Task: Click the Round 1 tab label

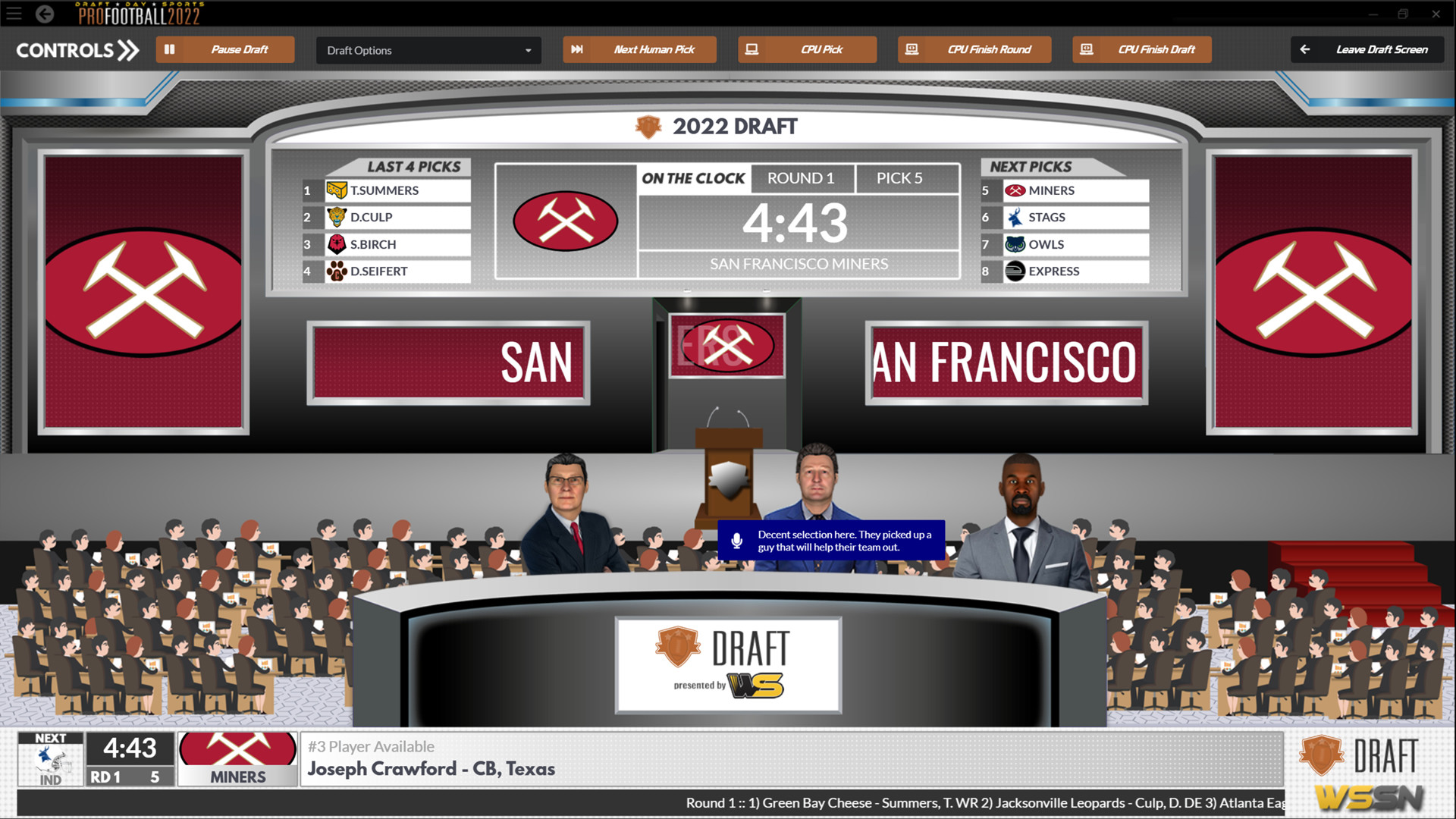Action: tap(800, 178)
